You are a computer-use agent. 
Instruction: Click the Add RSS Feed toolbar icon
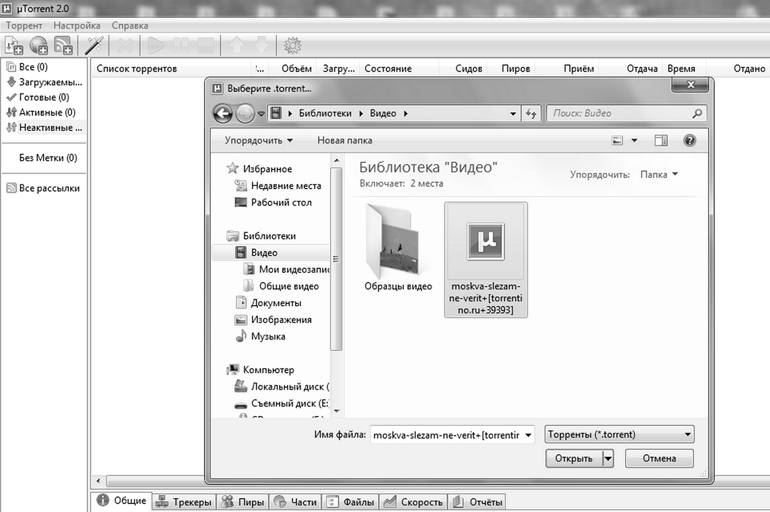coord(63,46)
